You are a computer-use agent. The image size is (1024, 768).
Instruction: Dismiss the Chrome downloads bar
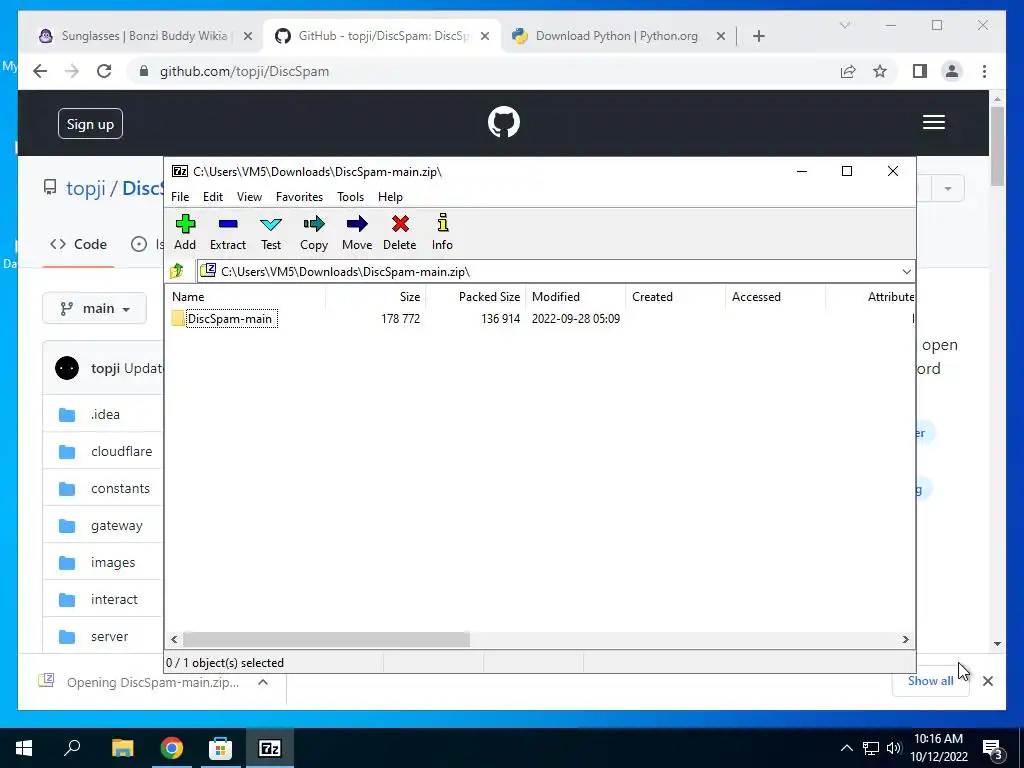coord(987,681)
